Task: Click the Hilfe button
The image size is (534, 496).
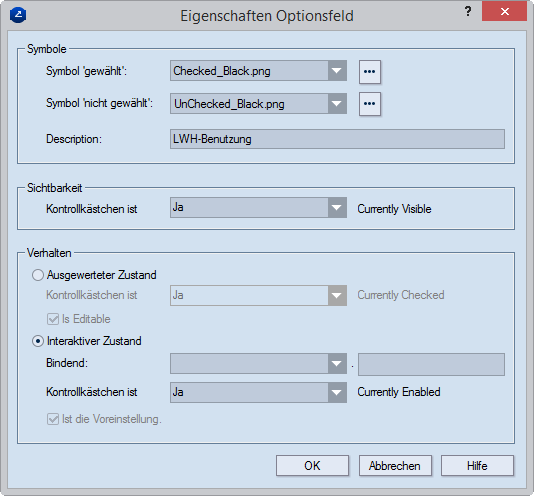Action: pyautogui.click(x=477, y=466)
